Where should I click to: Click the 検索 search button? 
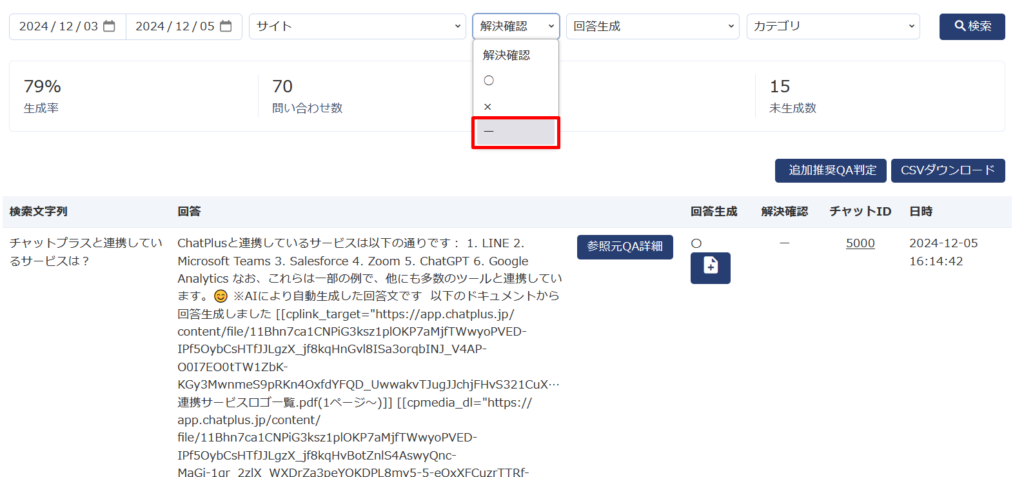click(x=971, y=27)
